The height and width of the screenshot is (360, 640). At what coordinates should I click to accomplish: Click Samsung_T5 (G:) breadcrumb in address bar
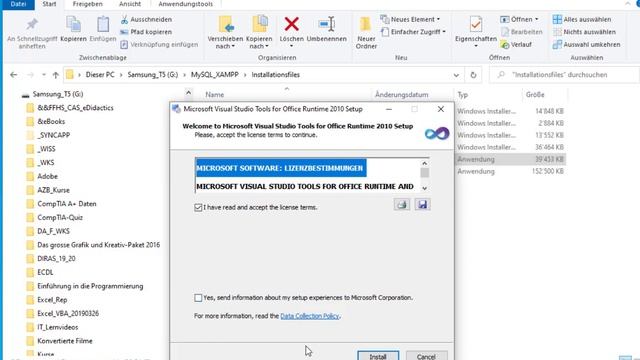click(x=153, y=75)
